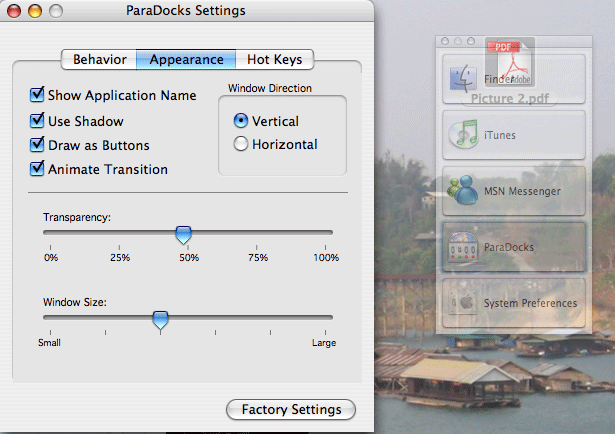Click the MSN Messenger icon in dock

coord(462,190)
